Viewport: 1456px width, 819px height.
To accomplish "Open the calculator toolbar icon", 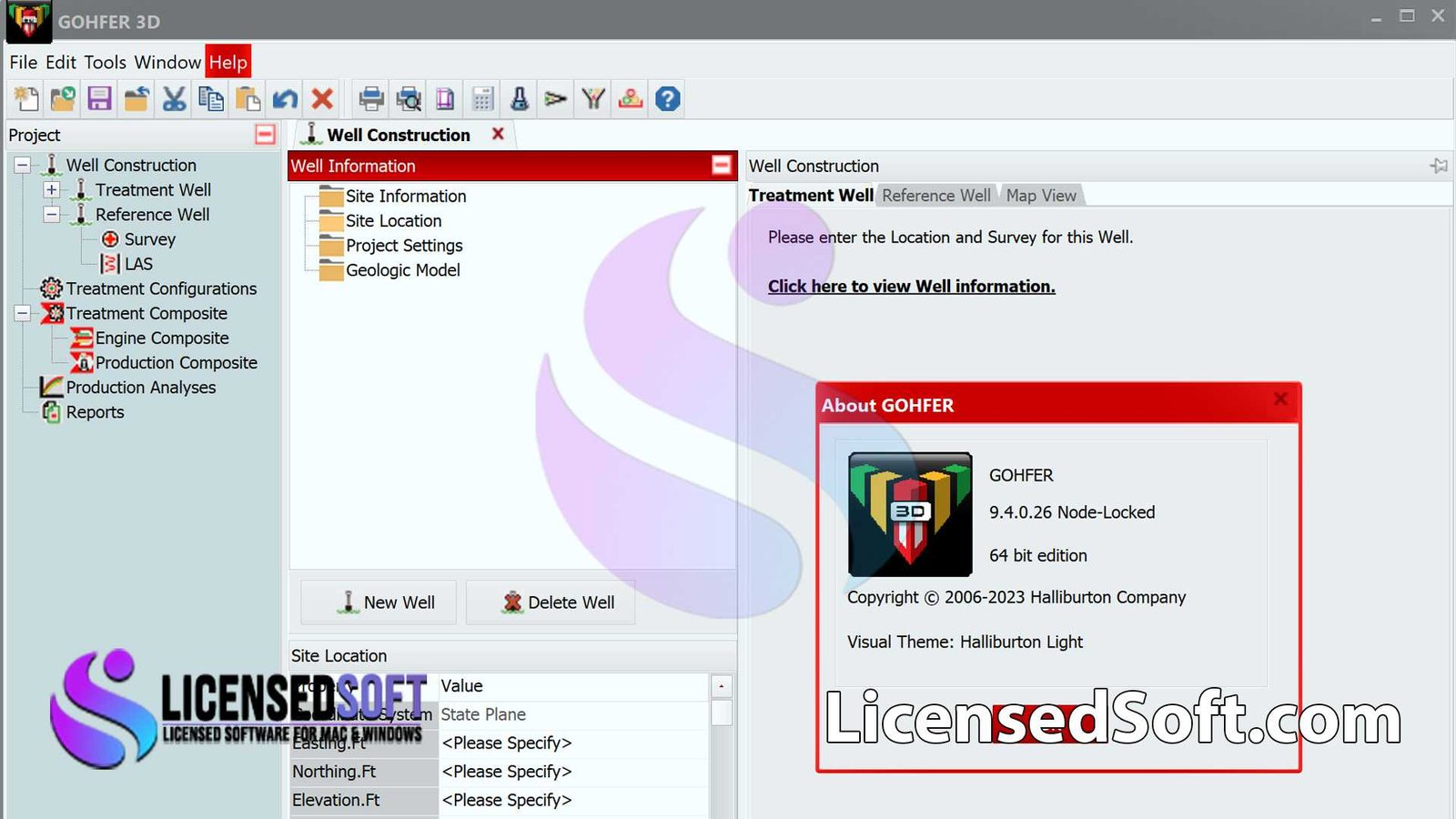I will (x=482, y=98).
